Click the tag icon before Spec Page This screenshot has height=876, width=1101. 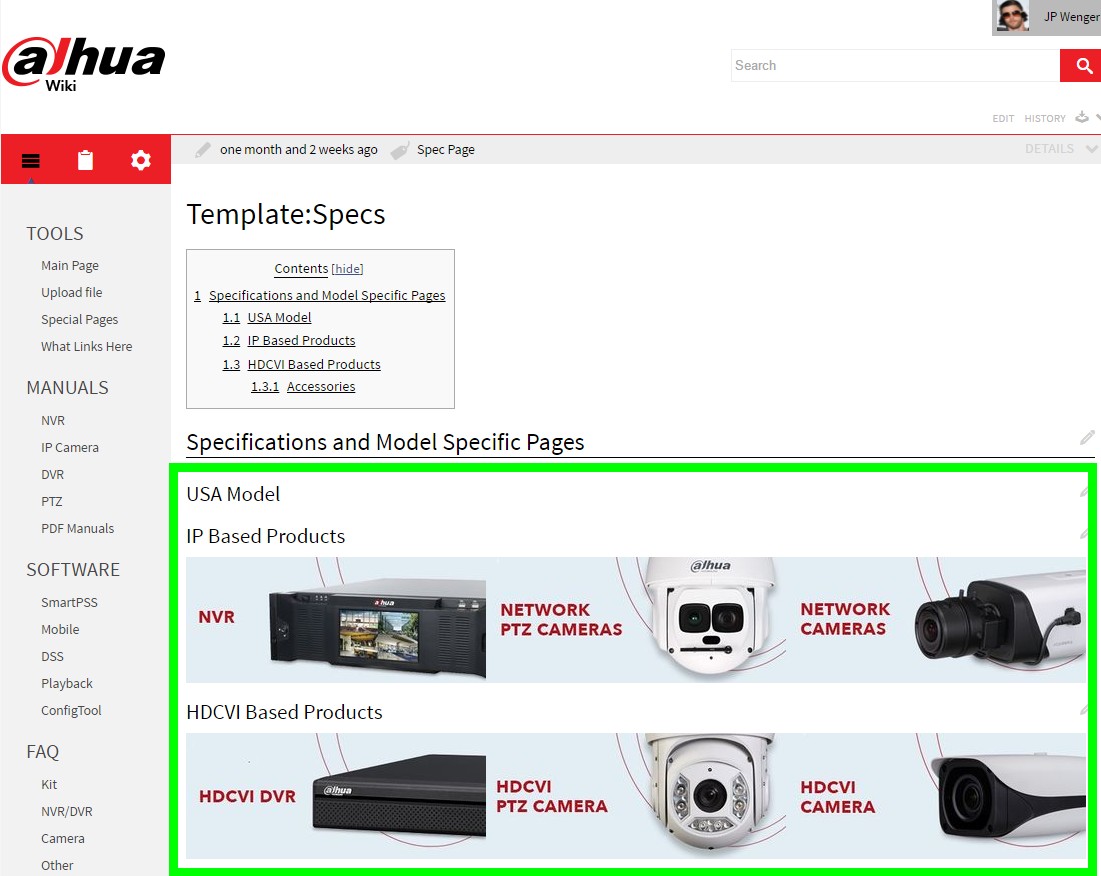click(400, 150)
